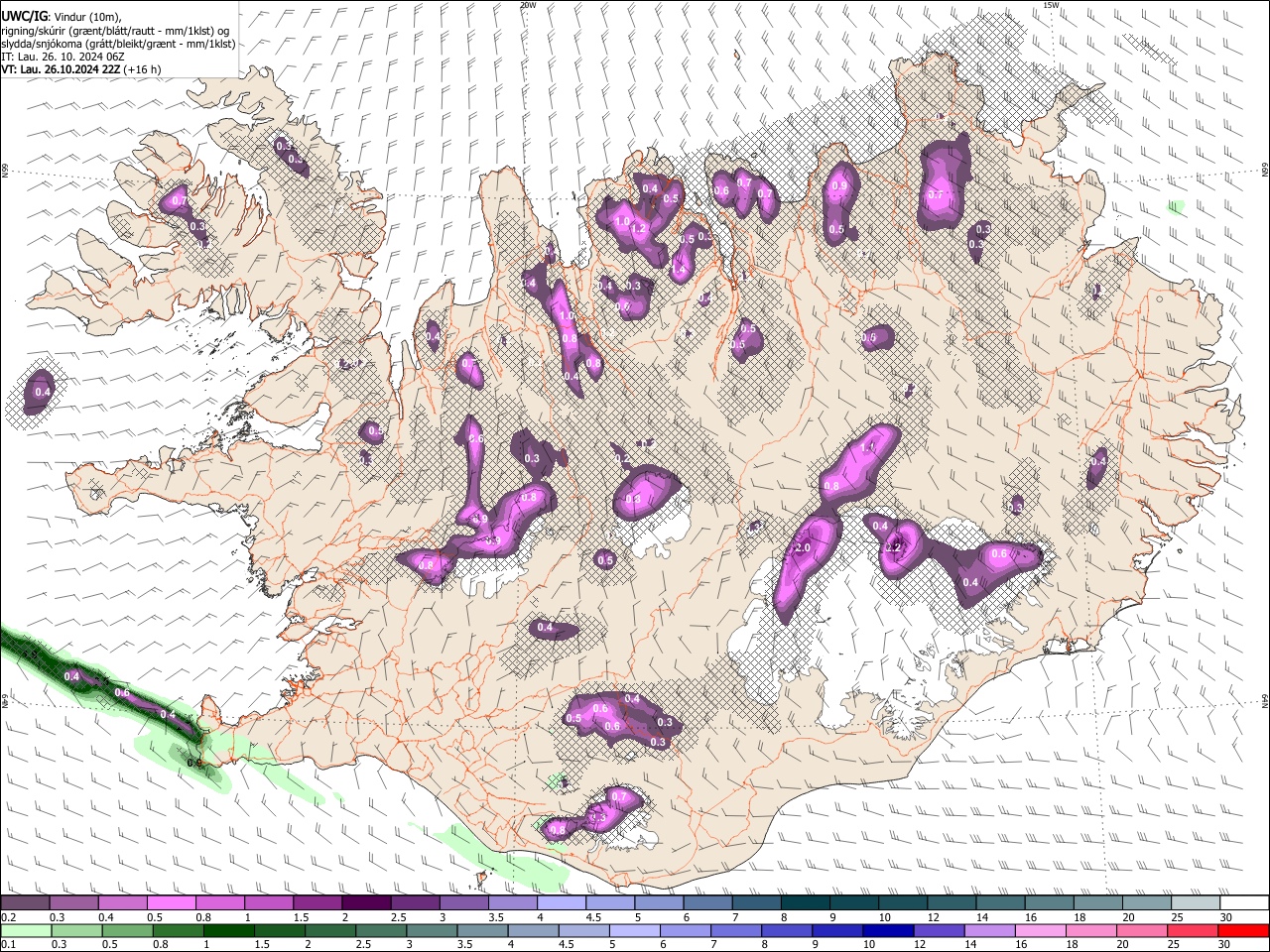Pick the medium green 0.5–0.8 rain legend swatch
This screenshot has height=952, width=1270.
(x=128, y=930)
